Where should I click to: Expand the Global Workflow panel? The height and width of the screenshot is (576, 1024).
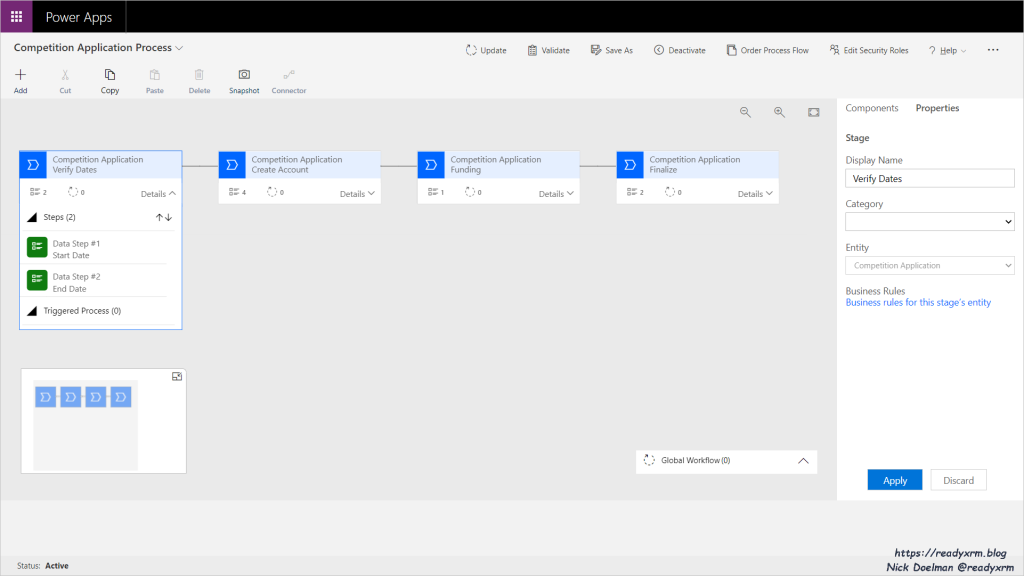(803, 461)
